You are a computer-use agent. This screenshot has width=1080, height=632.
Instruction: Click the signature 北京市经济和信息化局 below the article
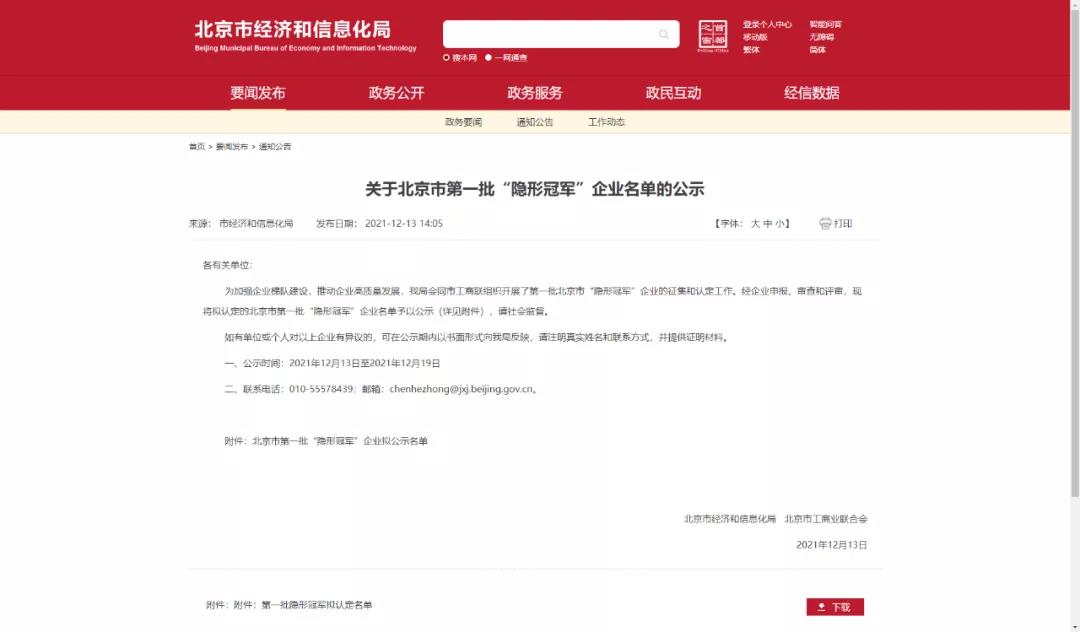click(x=729, y=519)
